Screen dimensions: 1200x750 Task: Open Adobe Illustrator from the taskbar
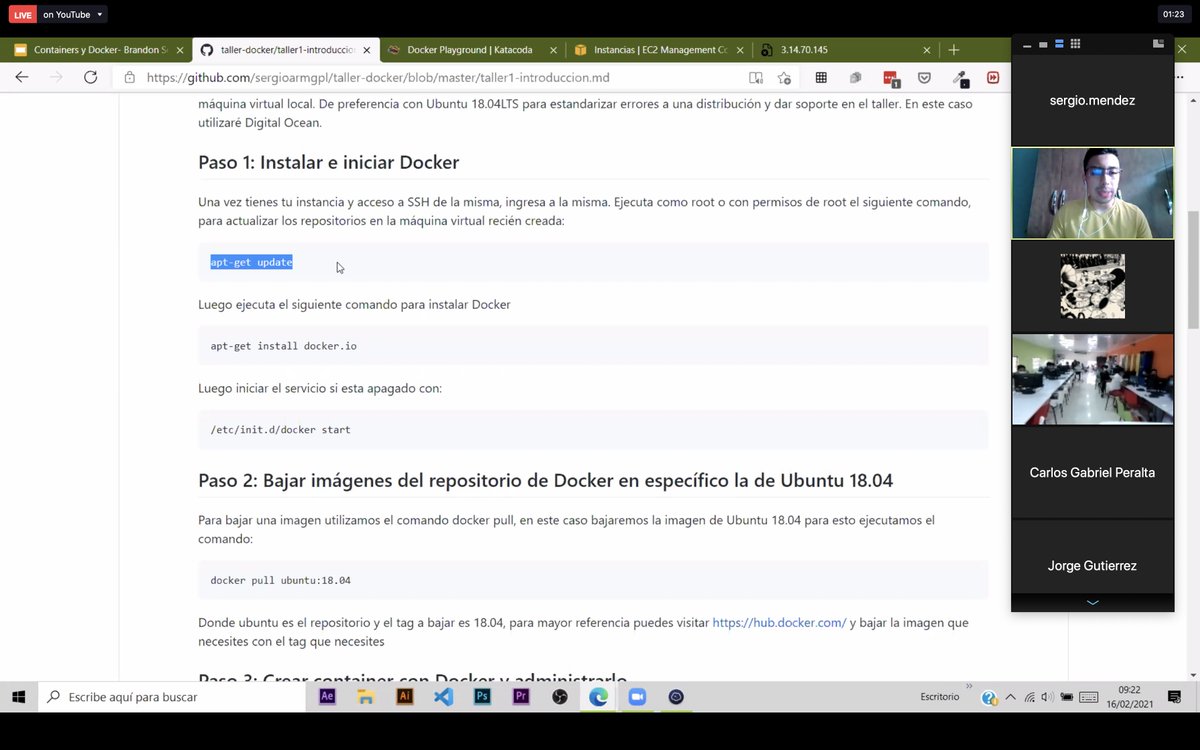tap(405, 697)
